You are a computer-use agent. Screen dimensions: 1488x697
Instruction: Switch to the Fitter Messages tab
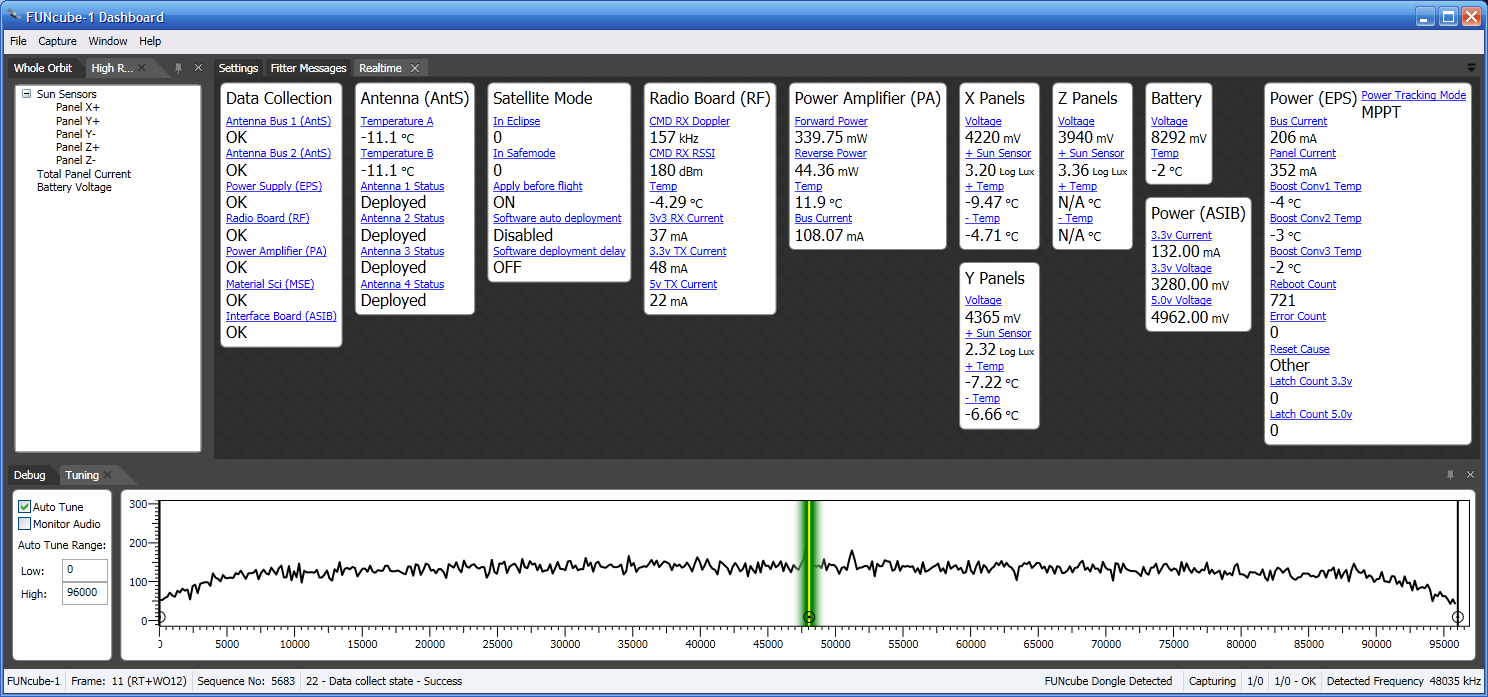[x=308, y=68]
